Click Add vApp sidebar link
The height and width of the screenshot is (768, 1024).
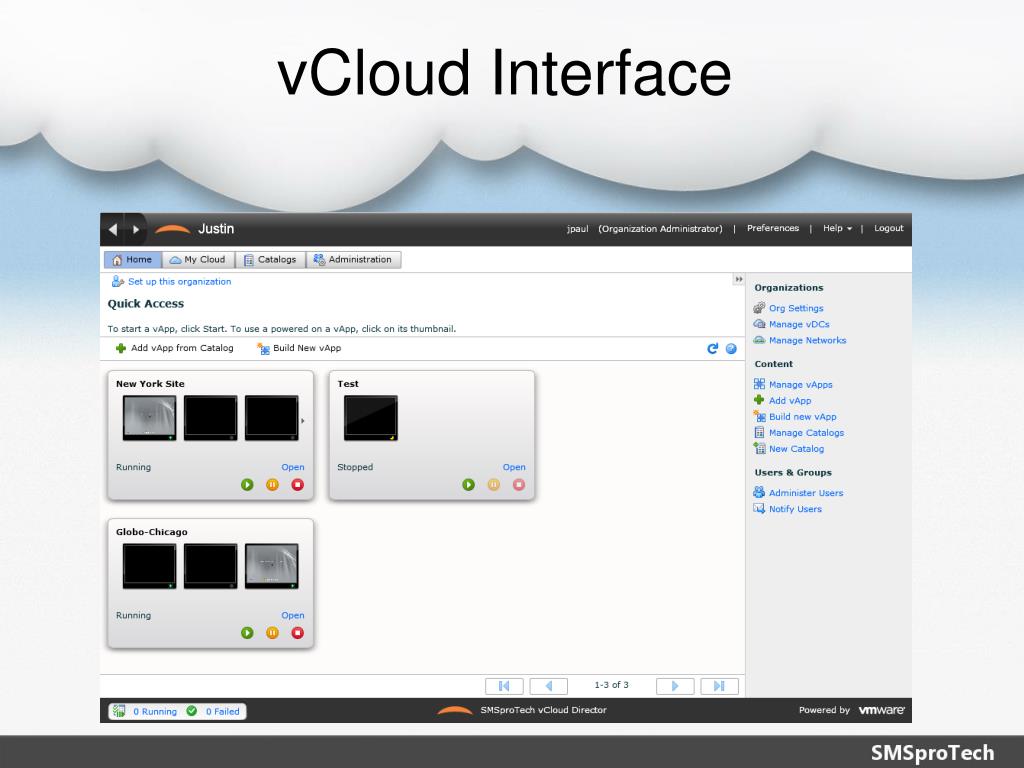790,400
